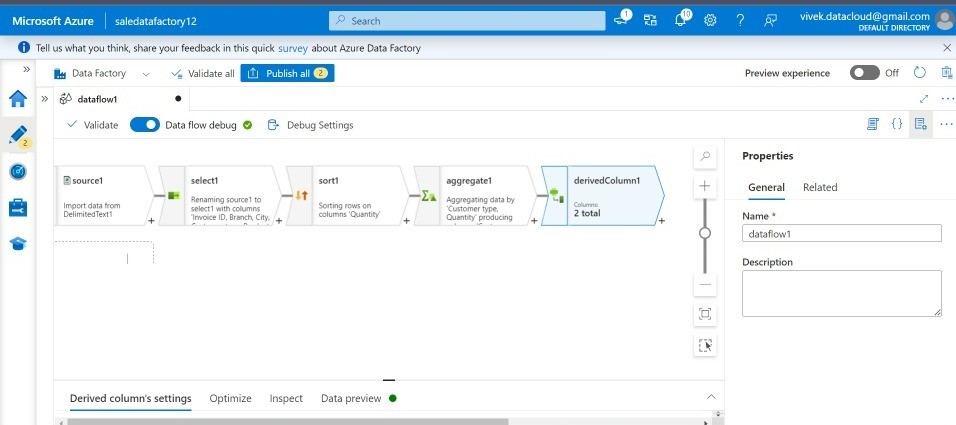Fit canvas to screen
This screenshot has height=425, width=956.
pyautogui.click(x=705, y=315)
